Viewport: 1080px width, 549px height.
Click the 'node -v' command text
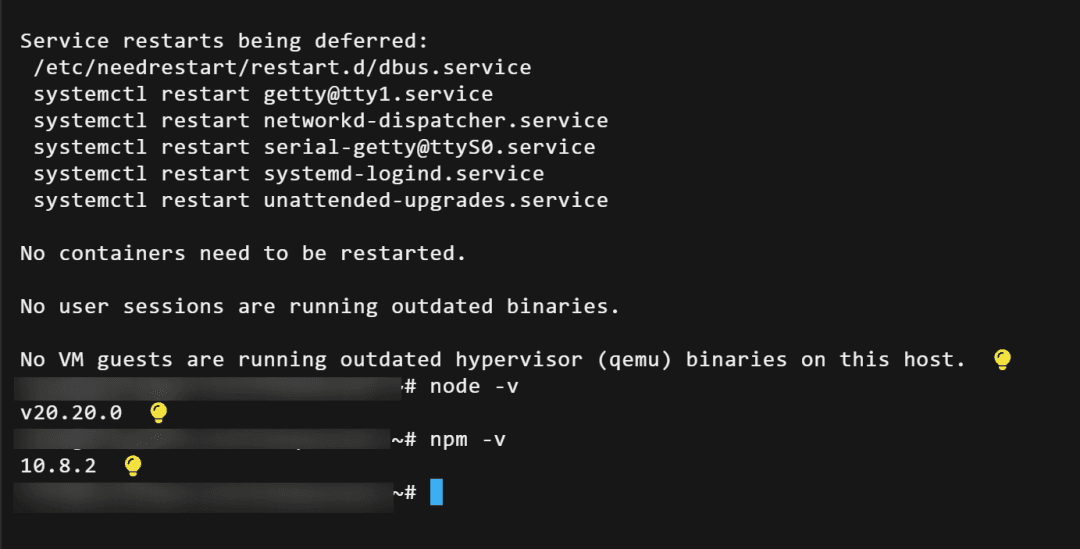[x=474, y=386]
